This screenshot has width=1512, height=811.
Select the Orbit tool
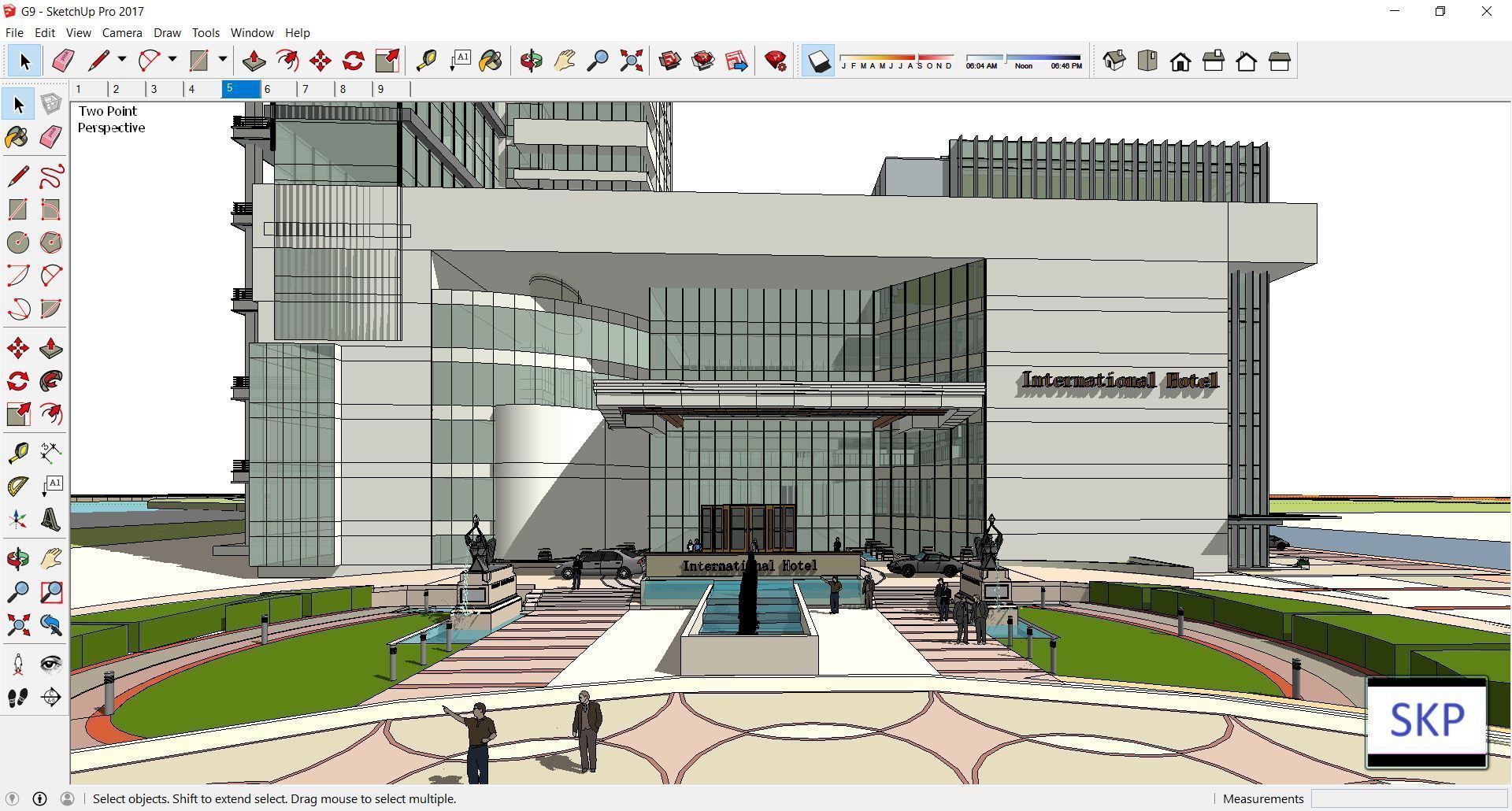[531, 60]
